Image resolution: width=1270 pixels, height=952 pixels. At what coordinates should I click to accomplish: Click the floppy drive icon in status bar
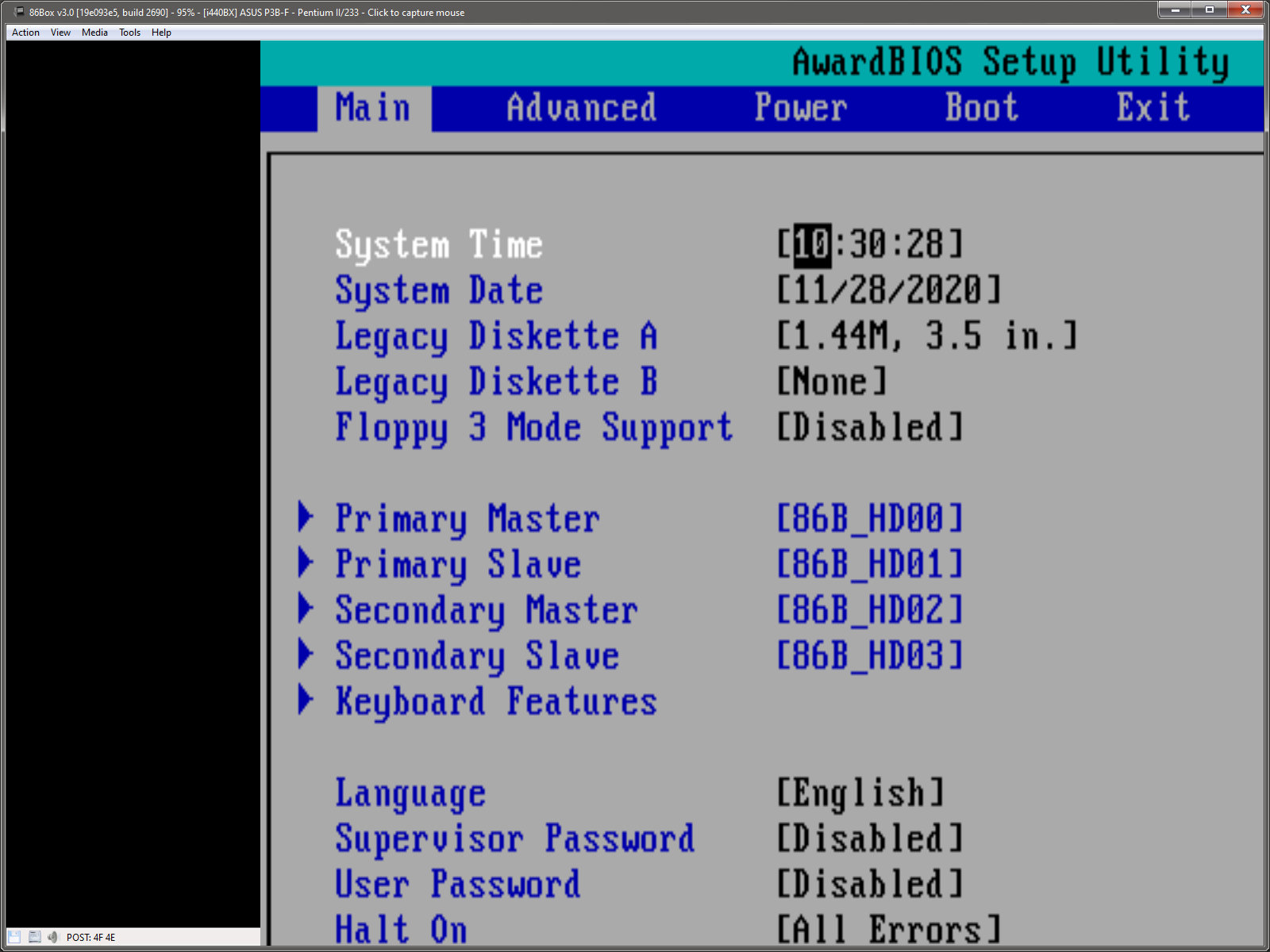point(14,937)
